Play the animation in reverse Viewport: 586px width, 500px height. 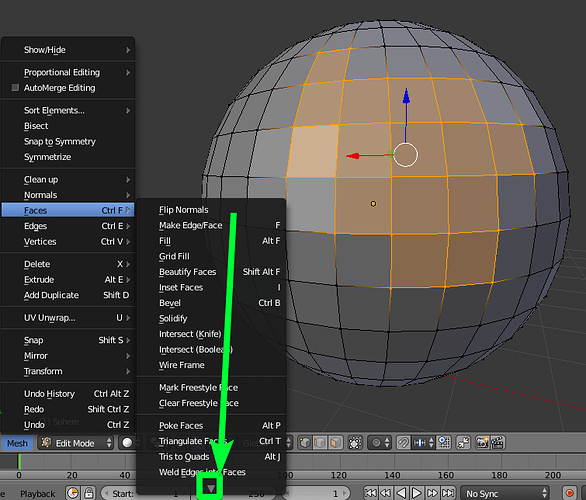tap(401, 493)
